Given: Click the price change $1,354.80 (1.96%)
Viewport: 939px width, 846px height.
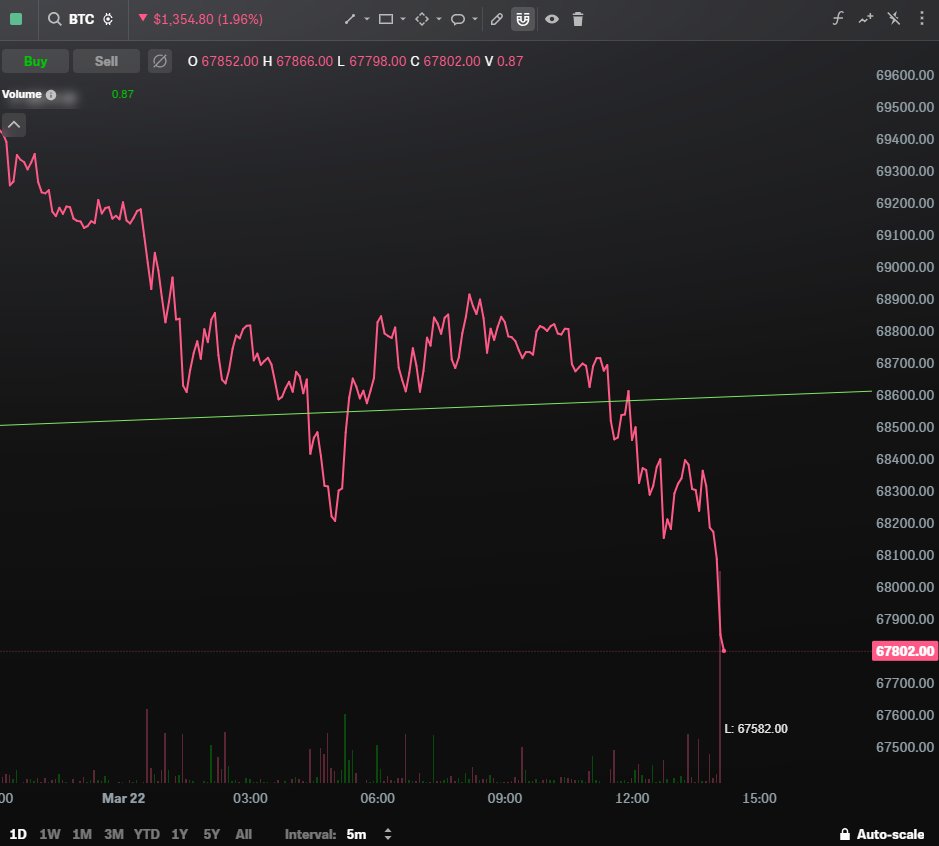Looking at the screenshot, I should tap(208, 19).
